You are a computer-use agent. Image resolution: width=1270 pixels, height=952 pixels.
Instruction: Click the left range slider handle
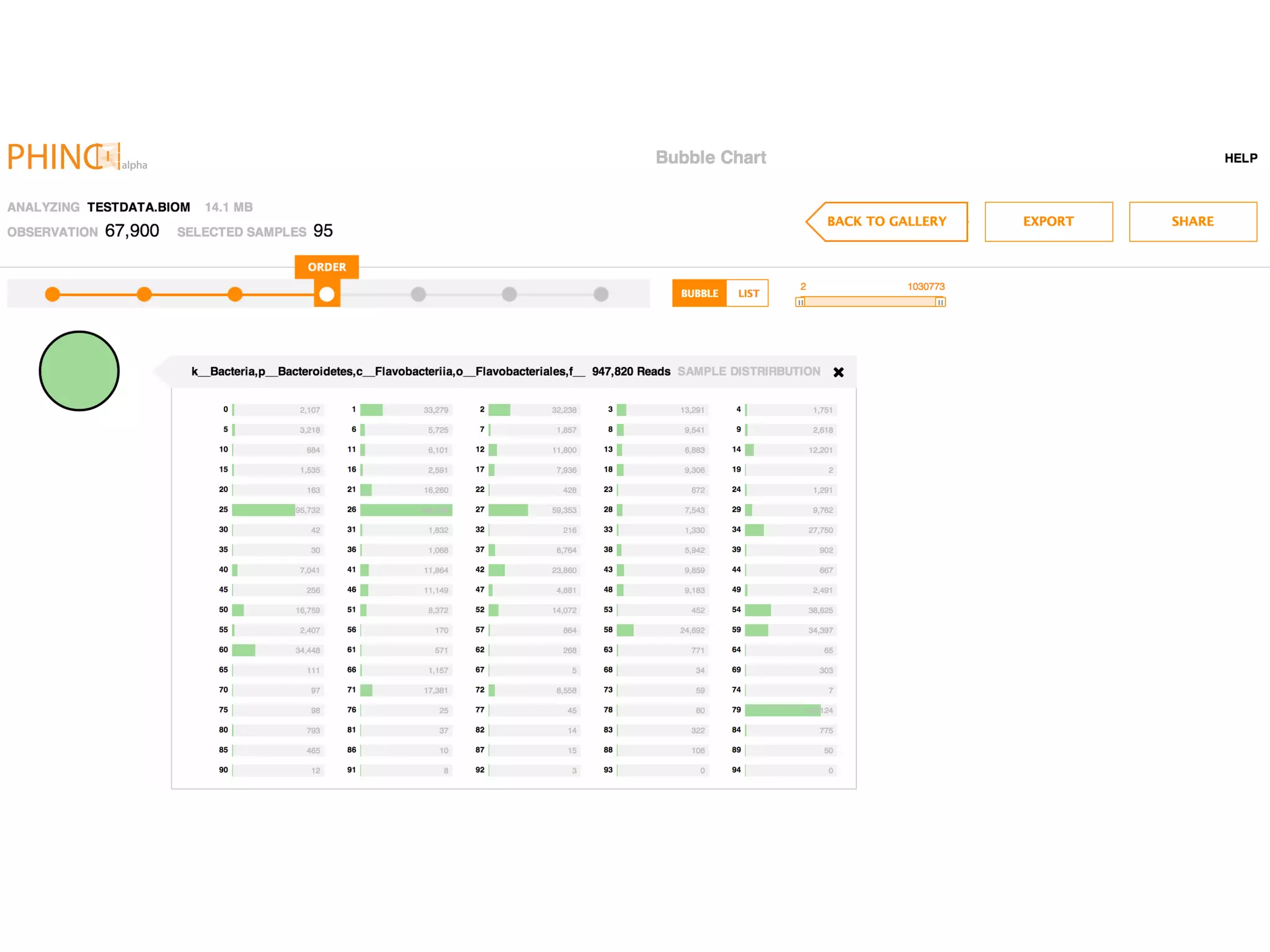(801, 302)
